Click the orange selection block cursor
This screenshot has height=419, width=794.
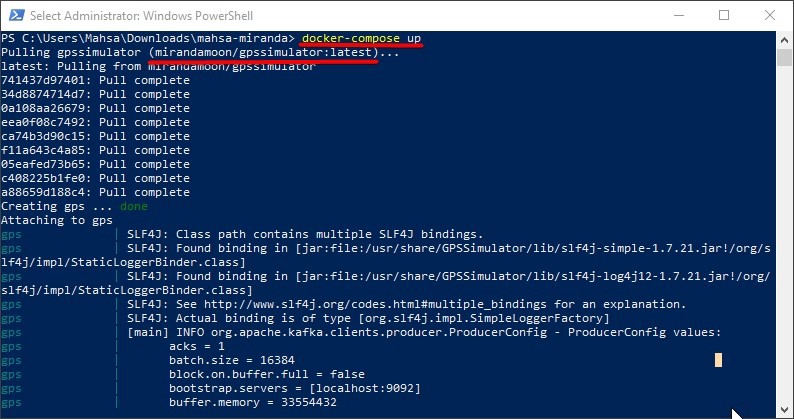(718, 360)
